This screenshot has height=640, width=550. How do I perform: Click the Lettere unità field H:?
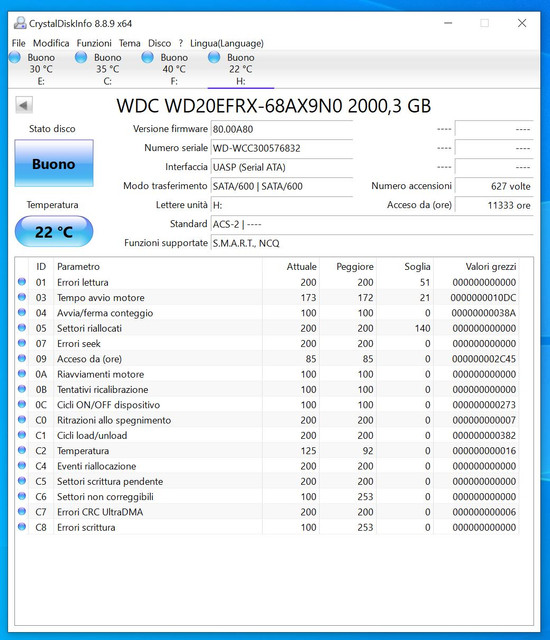(282, 205)
